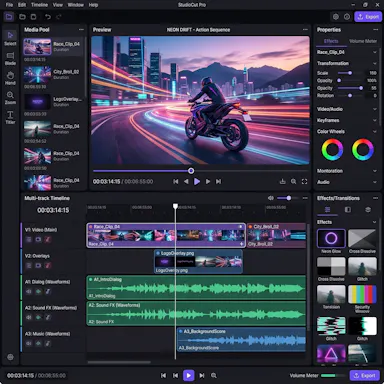The height and width of the screenshot is (384, 384).
Task: Play the preview with center play button
Action: click(x=197, y=182)
